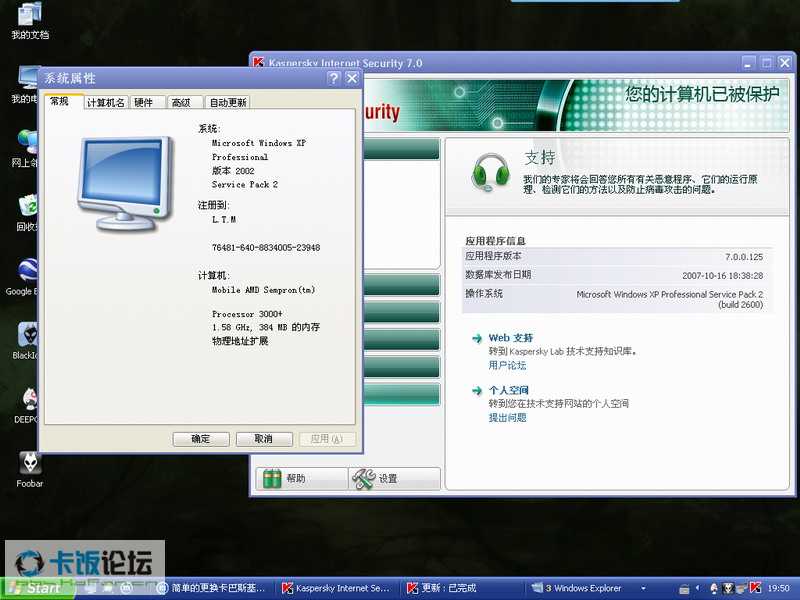Image resolution: width=800 pixels, height=600 pixels.
Task: Click the taskbar clock showing 19:50
Action: coord(779,588)
